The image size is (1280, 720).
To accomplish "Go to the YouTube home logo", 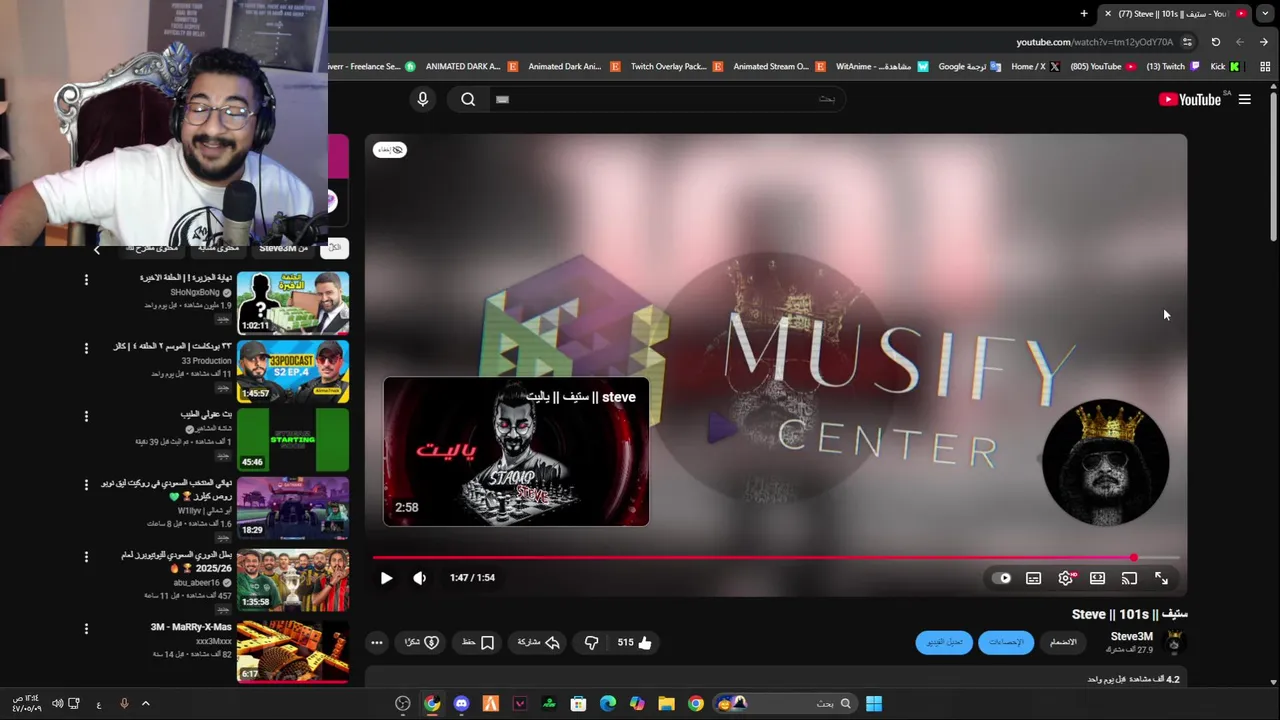I will point(1190,99).
